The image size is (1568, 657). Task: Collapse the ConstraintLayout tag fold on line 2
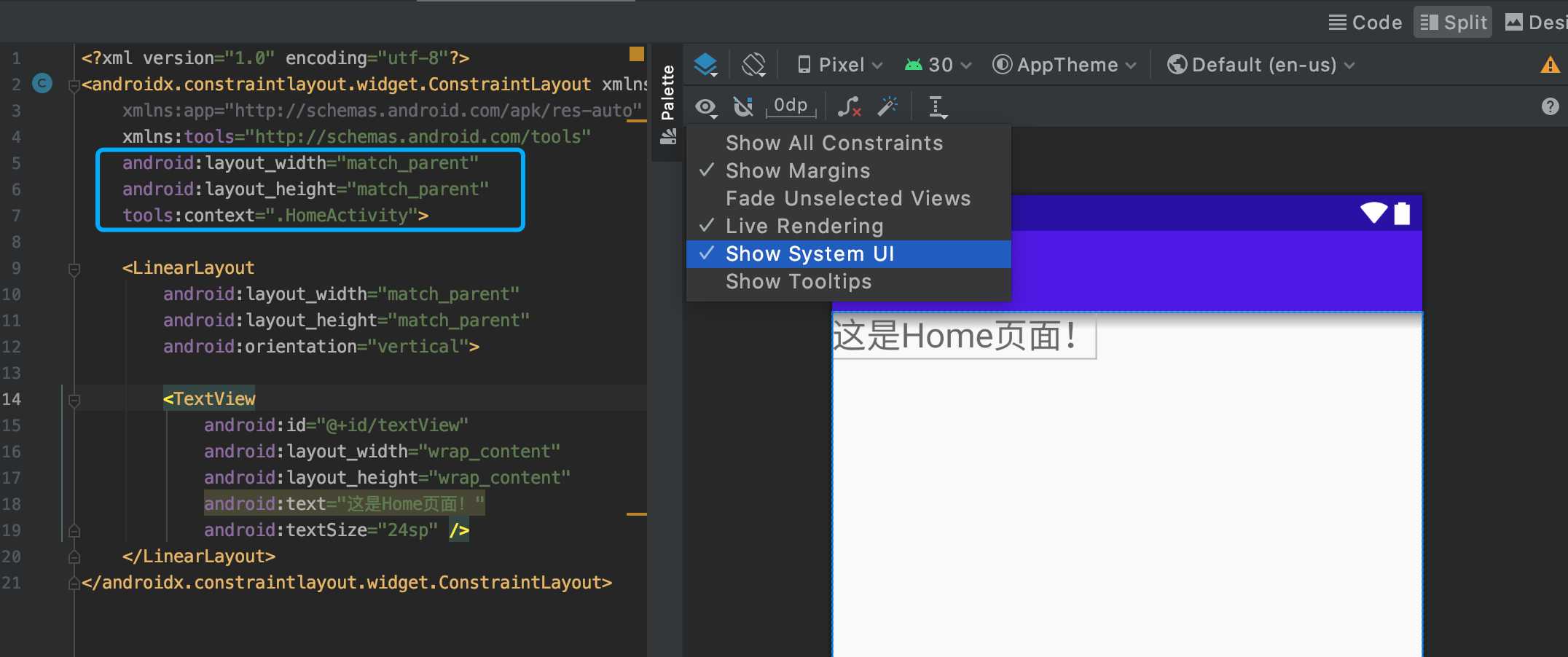point(74,86)
